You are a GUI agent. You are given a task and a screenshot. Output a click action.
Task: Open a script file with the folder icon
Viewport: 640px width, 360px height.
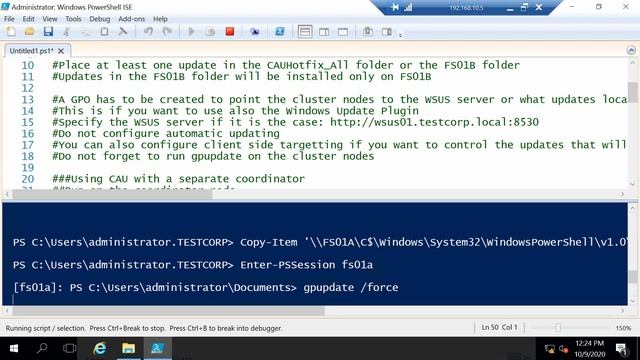(29, 31)
